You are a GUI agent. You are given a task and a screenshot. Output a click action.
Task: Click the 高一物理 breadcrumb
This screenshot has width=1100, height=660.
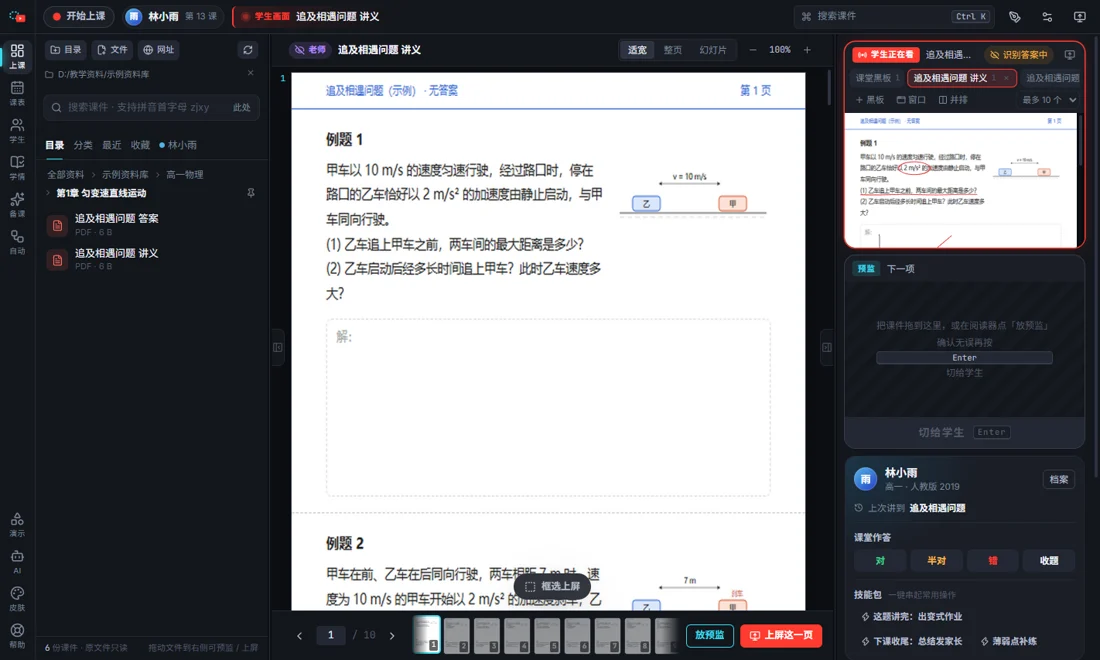185,175
